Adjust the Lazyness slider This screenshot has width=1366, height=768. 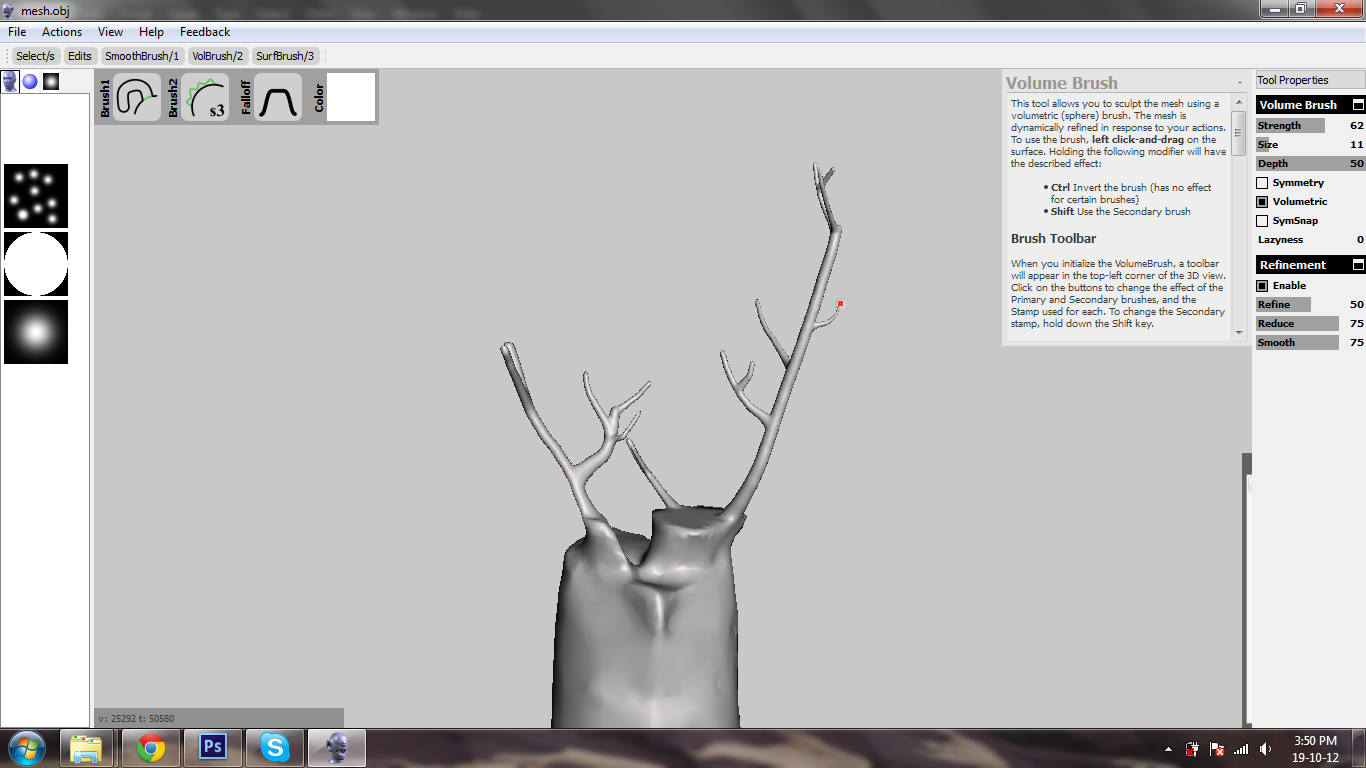coord(1310,240)
